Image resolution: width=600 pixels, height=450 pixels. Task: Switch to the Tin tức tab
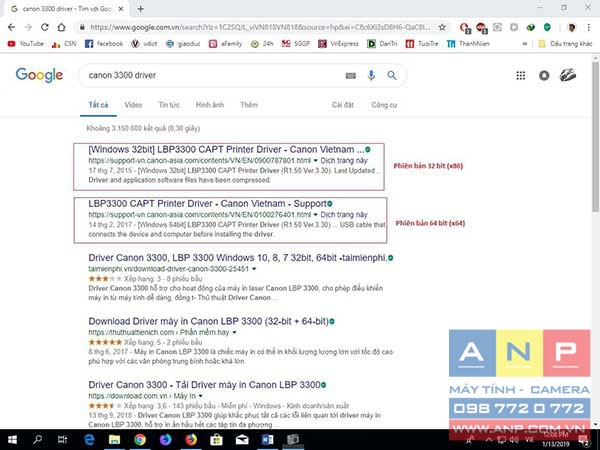[169, 105]
